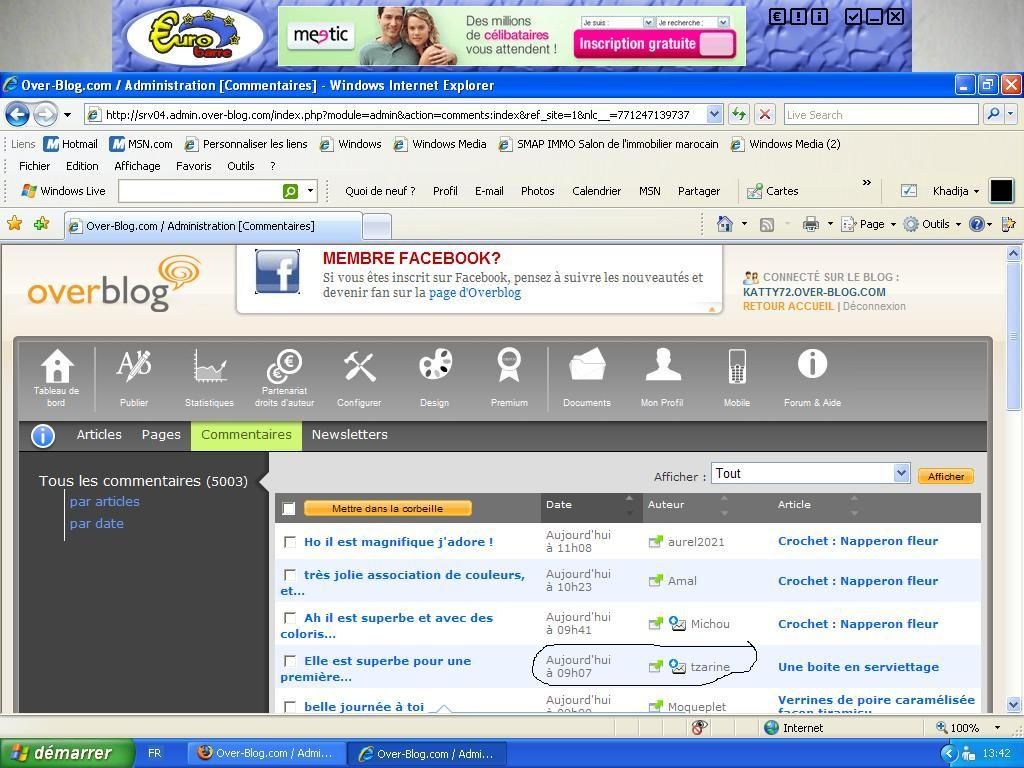The image size is (1024, 768).
Task: Click the Stop loading red X icon
Action: 765,115
